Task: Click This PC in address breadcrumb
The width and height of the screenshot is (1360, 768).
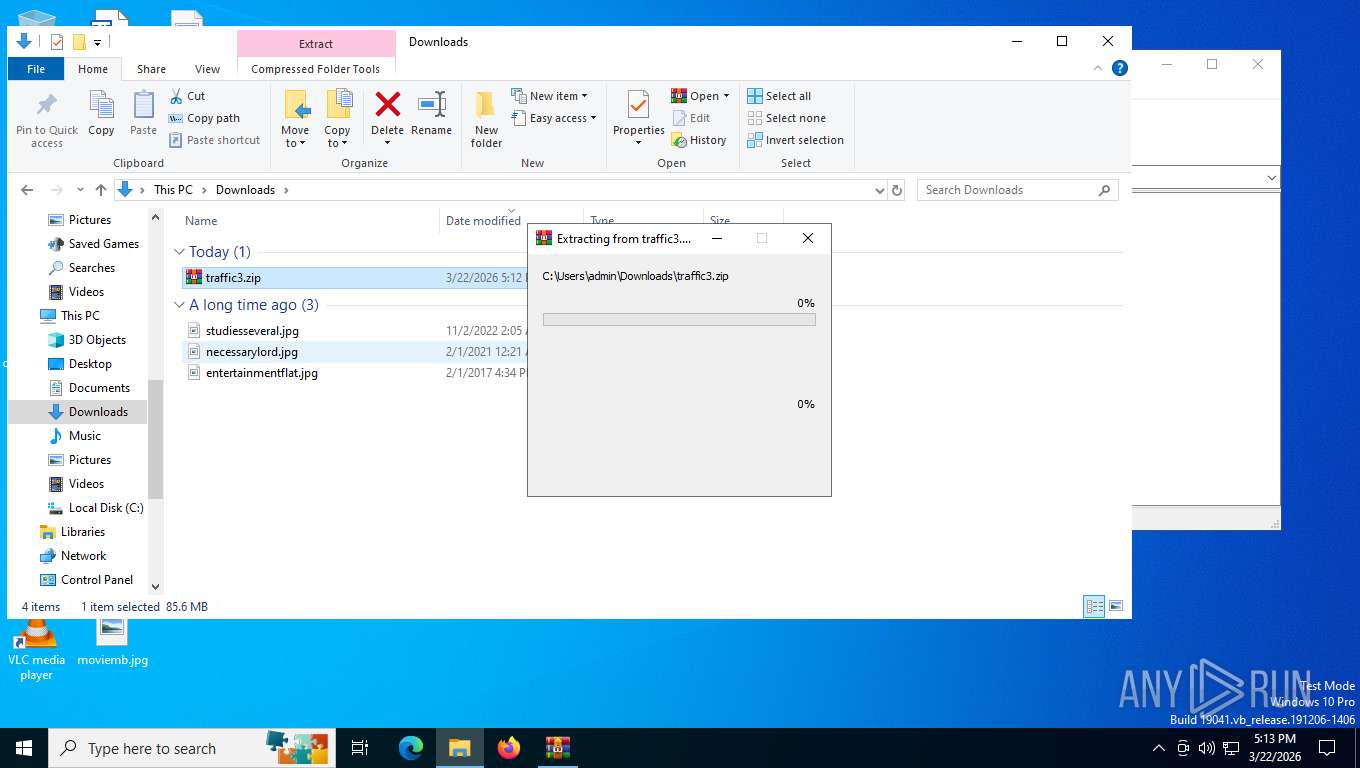Action: pos(173,190)
